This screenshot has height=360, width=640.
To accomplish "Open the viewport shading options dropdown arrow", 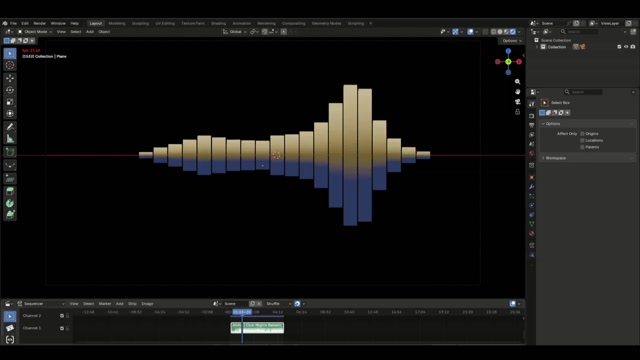I will pyautogui.click(x=519, y=32).
